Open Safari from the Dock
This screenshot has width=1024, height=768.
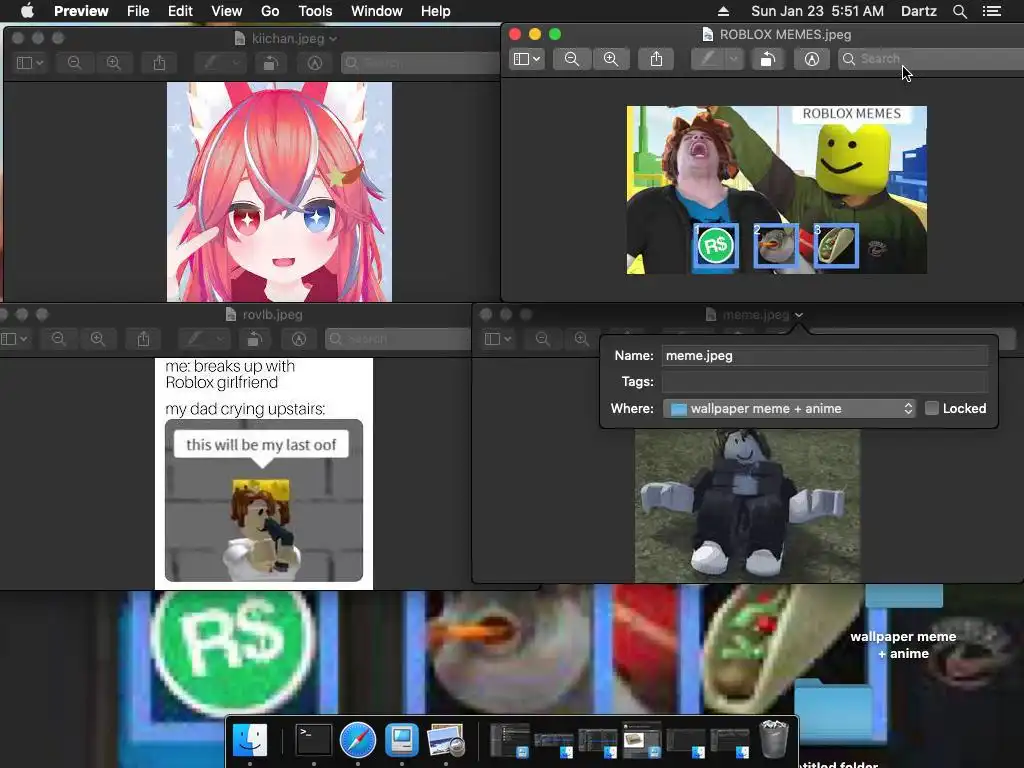(x=358, y=740)
